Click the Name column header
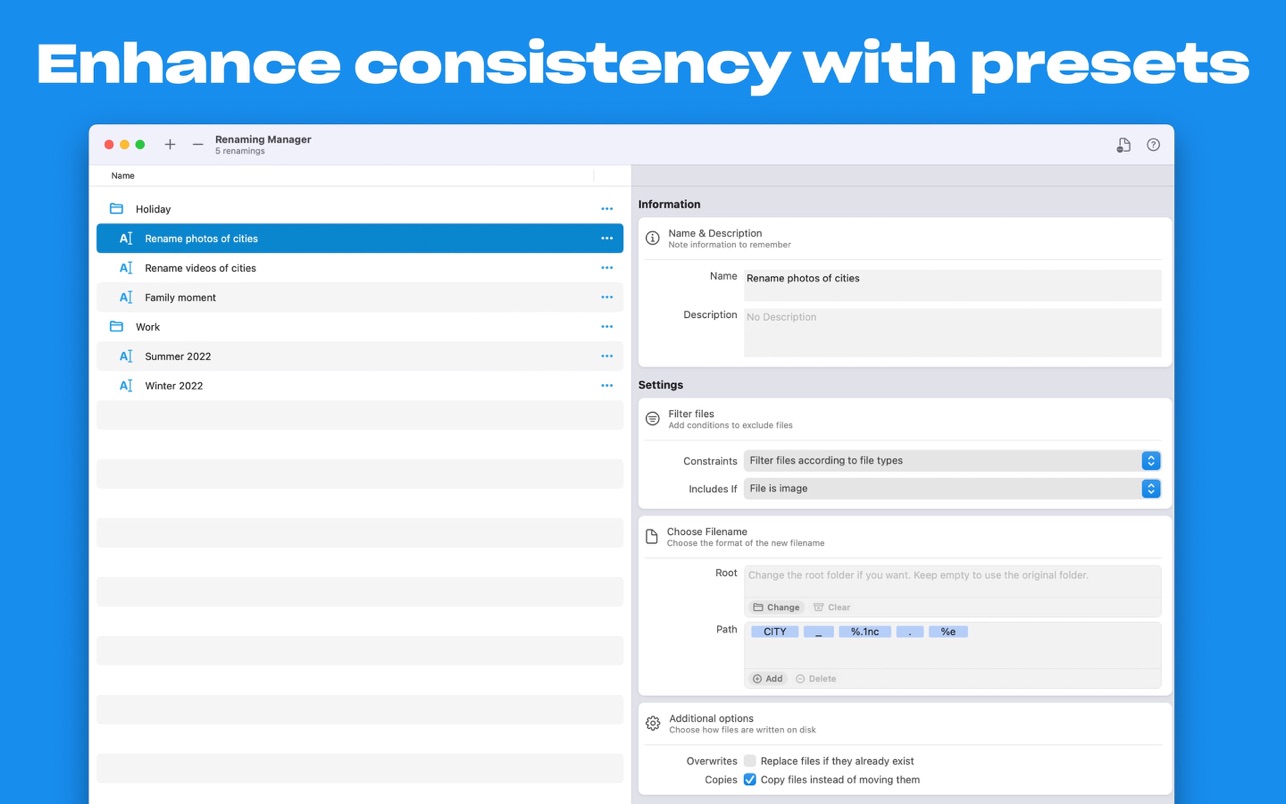The width and height of the screenshot is (1286, 804). tap(123, 176)
